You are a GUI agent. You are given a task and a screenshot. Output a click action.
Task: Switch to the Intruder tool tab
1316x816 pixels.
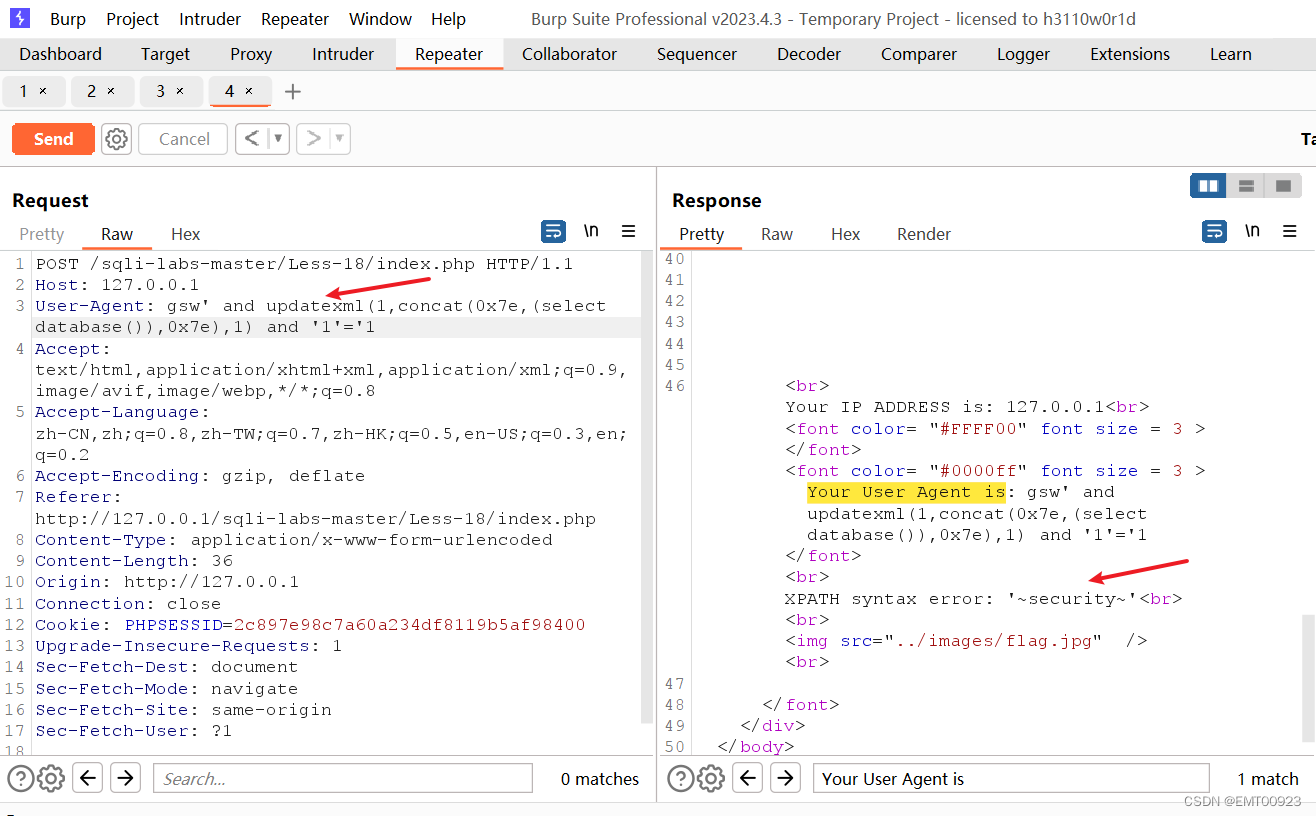tap(343, 54)
